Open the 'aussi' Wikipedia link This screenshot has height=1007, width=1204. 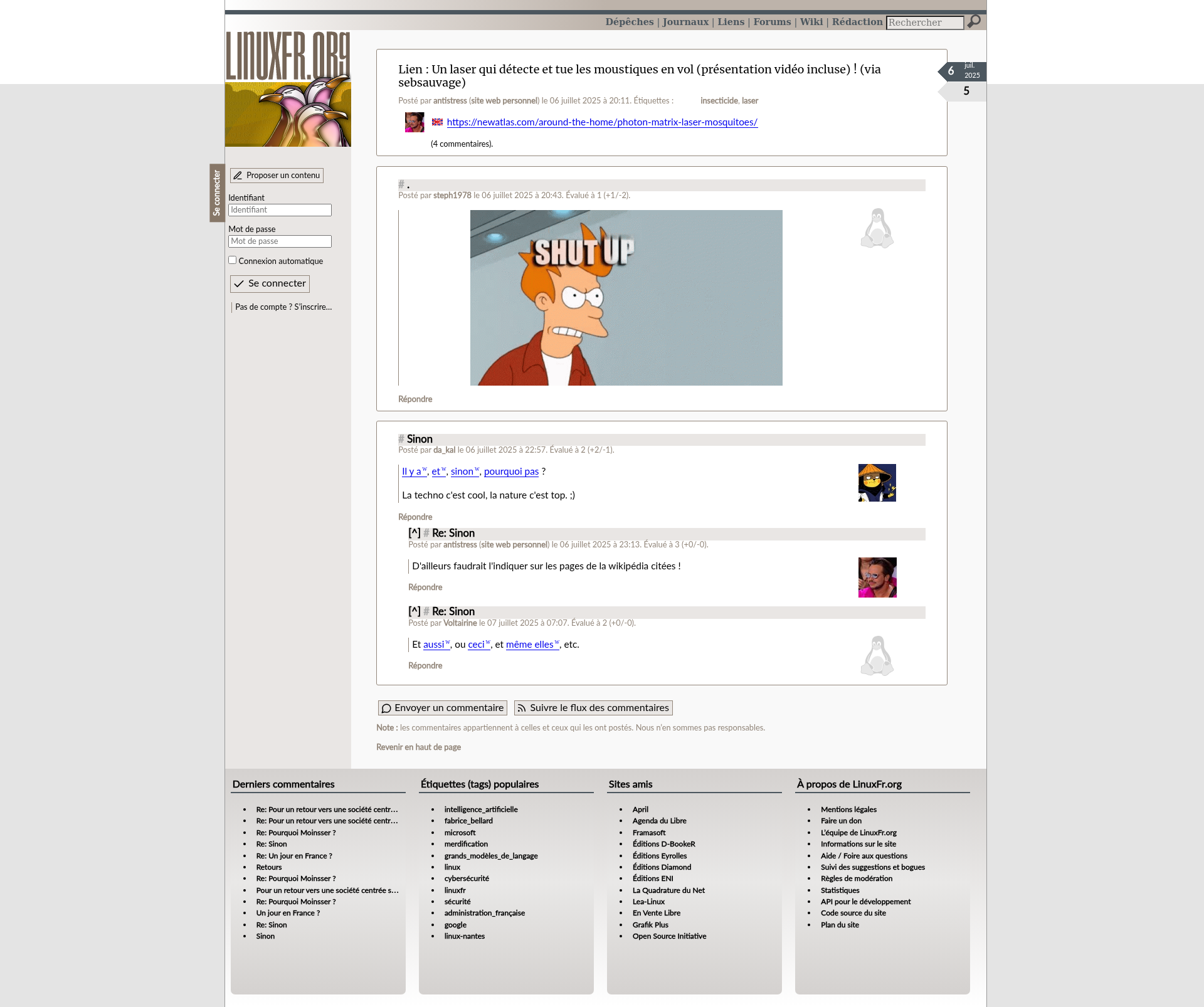click(436, 645)
